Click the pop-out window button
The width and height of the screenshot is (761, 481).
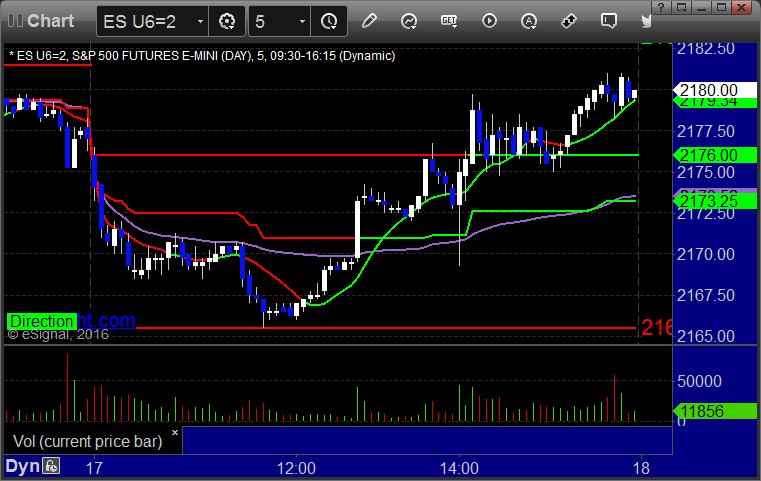[681, 7]
